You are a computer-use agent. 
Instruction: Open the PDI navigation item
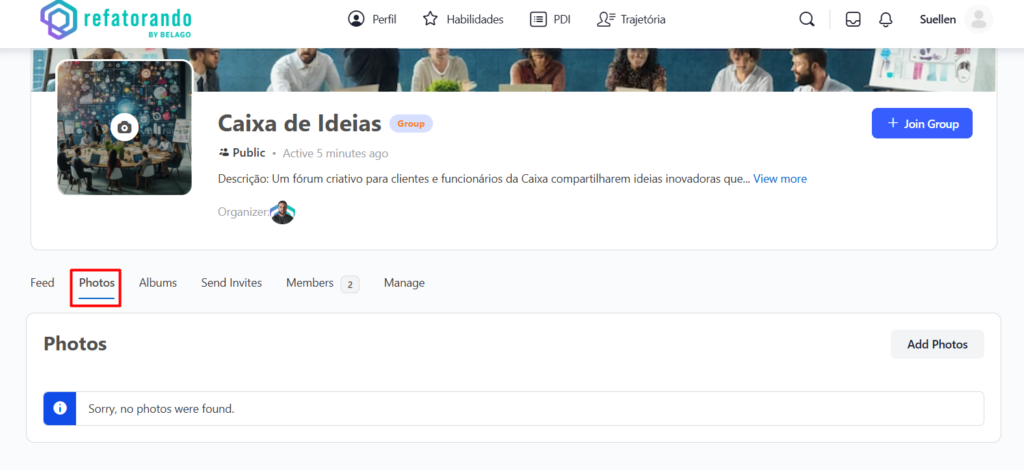pos(550,19)
